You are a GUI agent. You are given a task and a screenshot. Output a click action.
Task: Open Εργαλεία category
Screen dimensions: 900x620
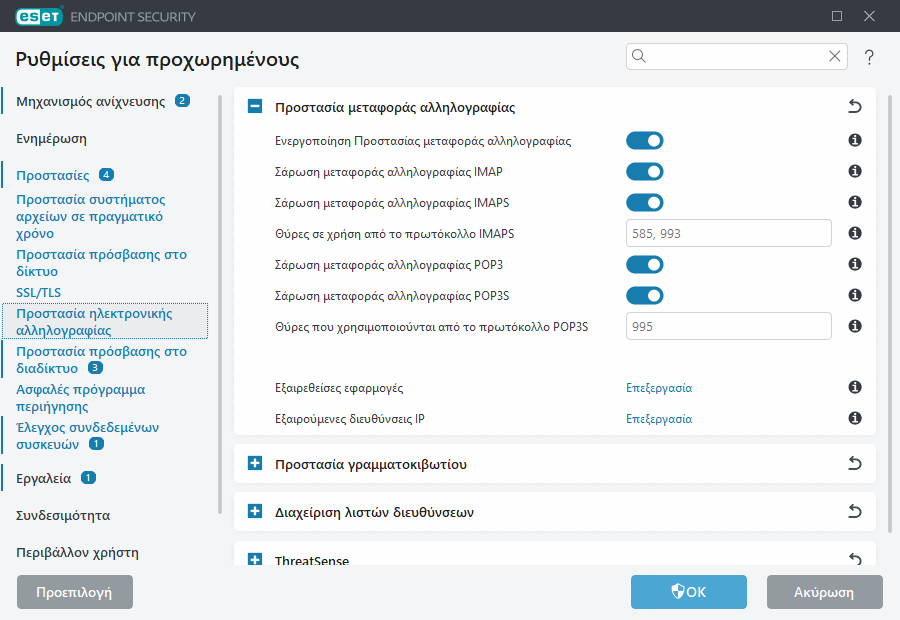pos(44,479)
